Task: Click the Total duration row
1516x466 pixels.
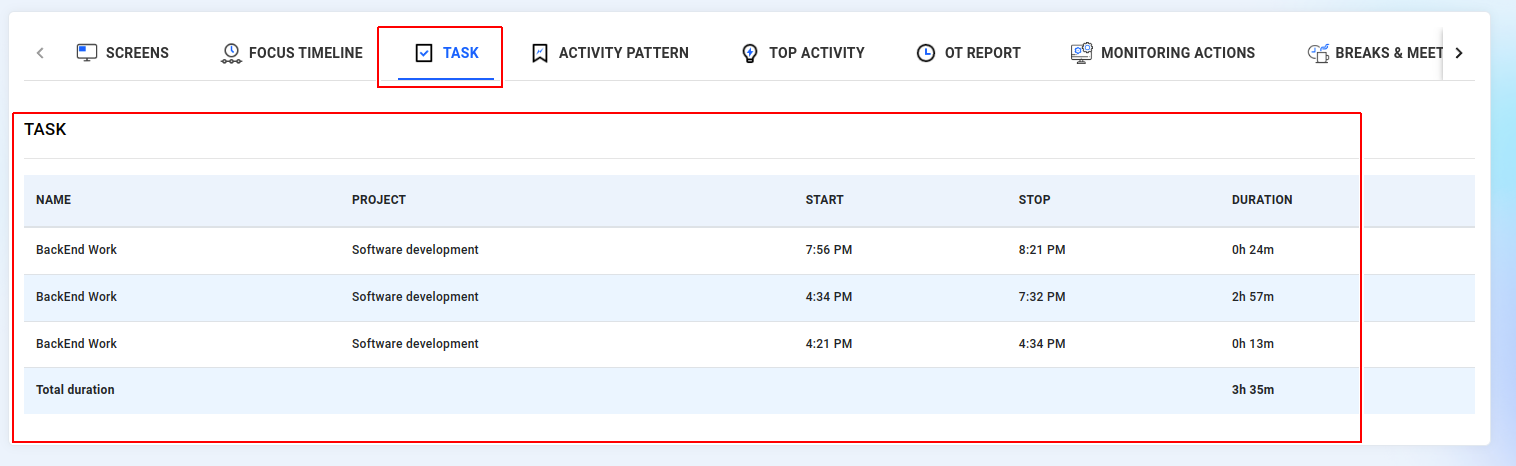Action: coord(75,390)
